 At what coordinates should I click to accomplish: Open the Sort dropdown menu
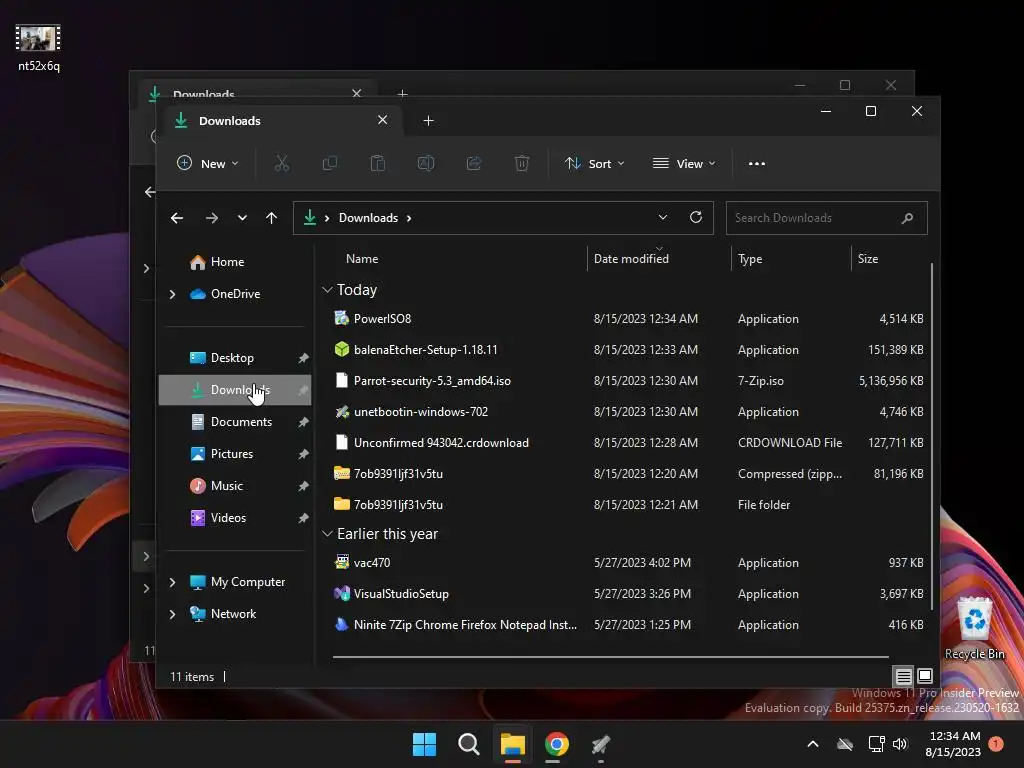pos(595,163)
